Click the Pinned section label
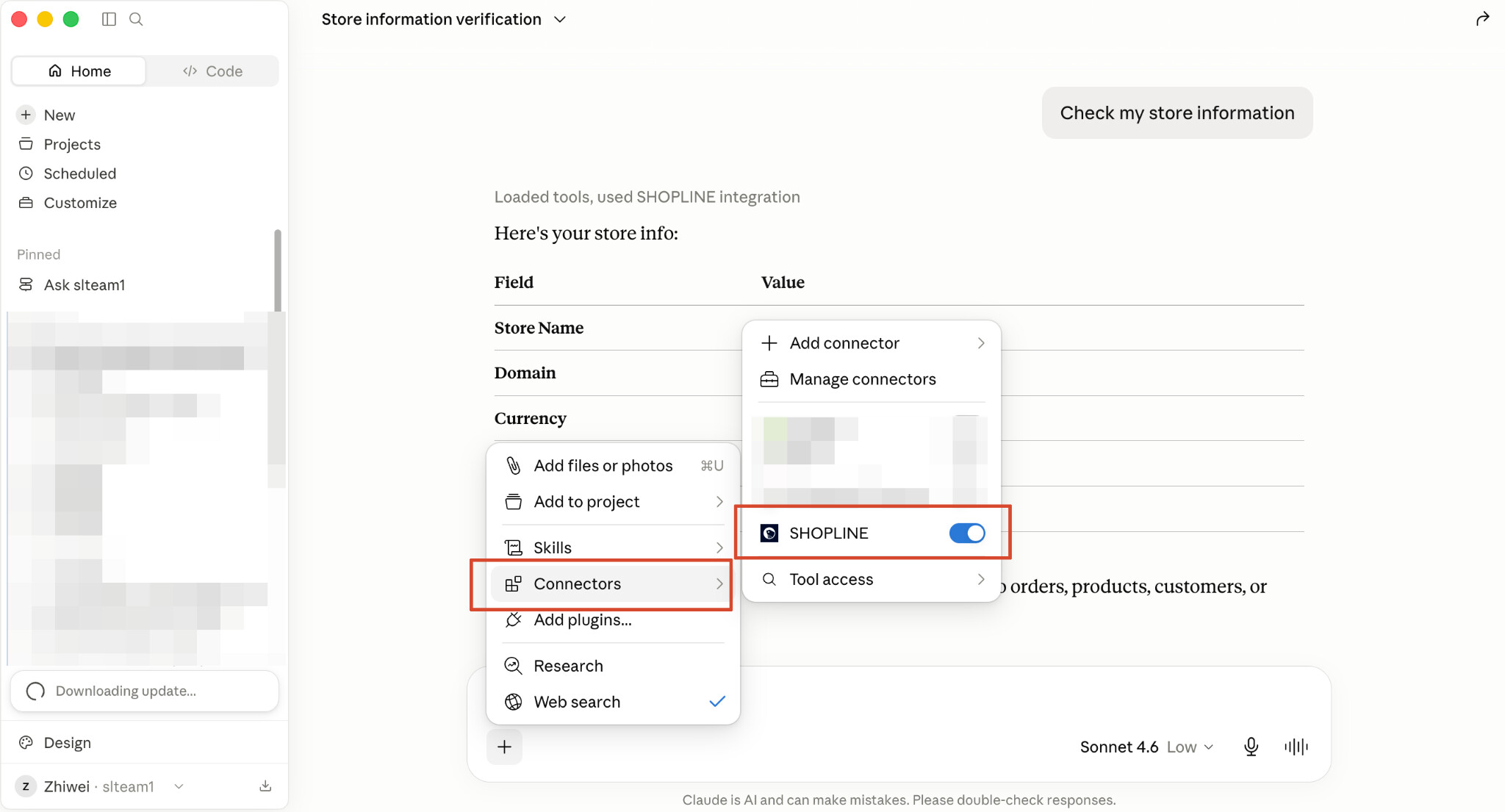1505x812 pixels. click(x=38, y=254)
